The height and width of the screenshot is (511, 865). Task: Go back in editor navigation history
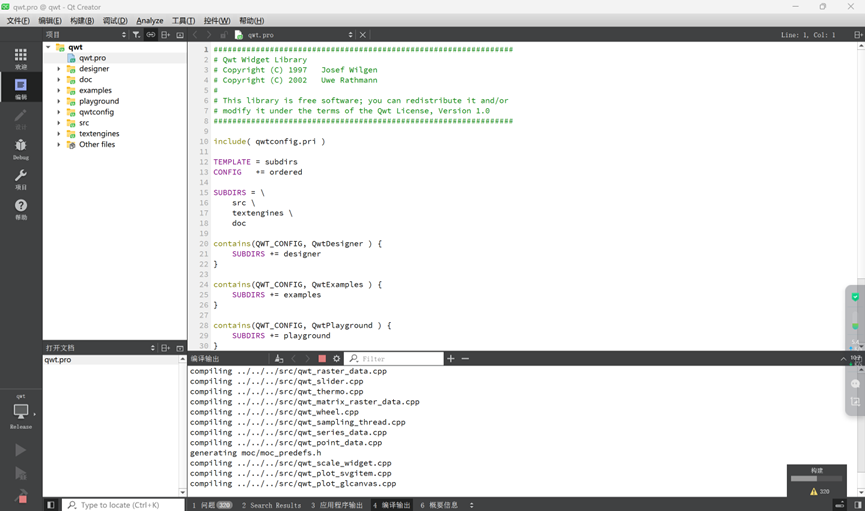195,35
